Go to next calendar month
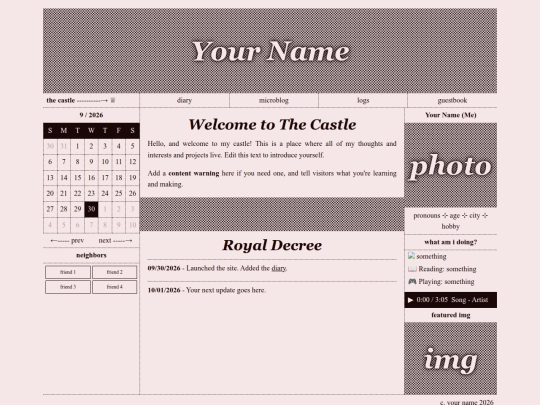The height and width of the screenshot is (405, 540). (x=115, y=240)
